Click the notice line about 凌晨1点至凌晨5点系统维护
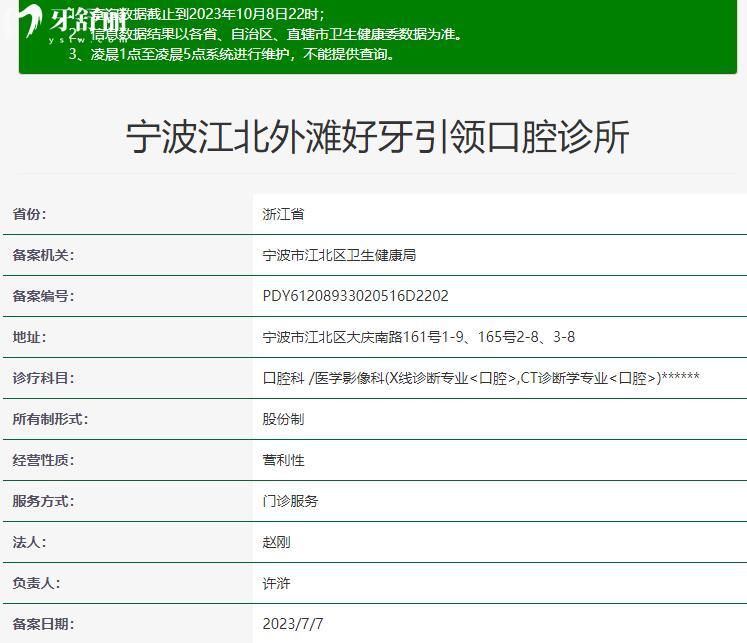Screen dimensions: 747x643 (232, 54)
